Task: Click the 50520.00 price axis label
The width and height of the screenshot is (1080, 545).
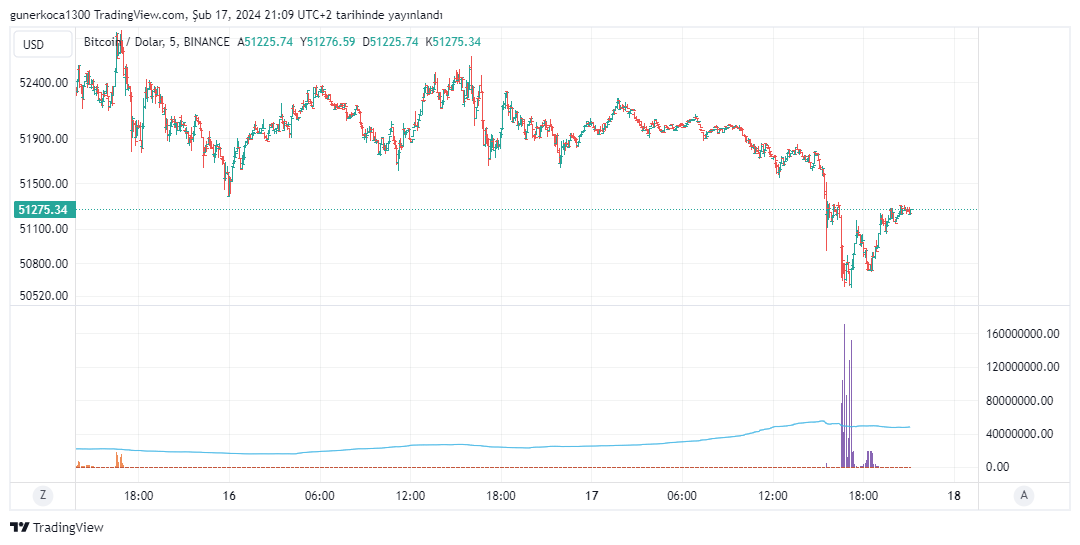Action: coord(44,296)
